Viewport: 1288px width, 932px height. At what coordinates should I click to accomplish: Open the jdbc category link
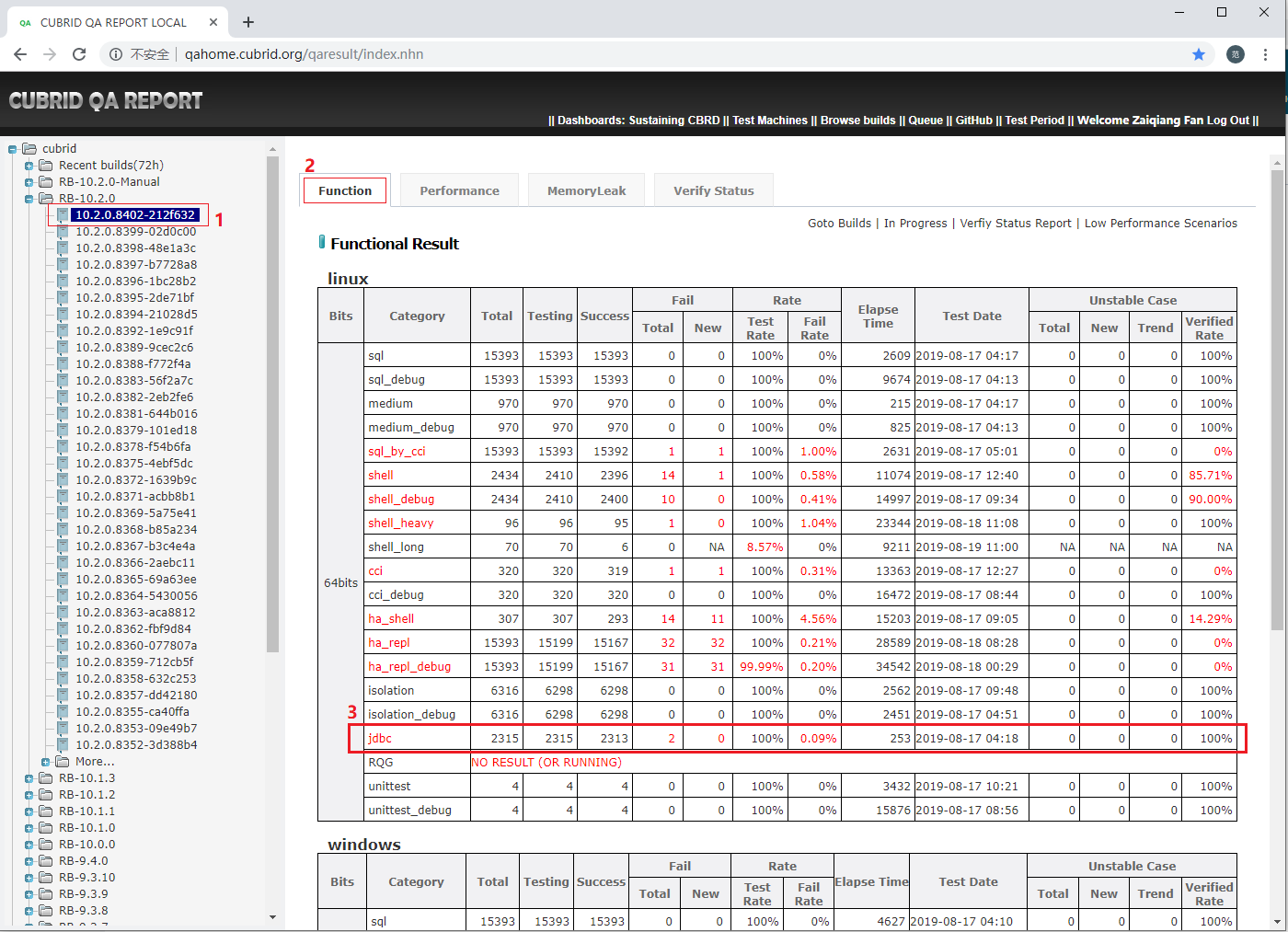(380, 738)
